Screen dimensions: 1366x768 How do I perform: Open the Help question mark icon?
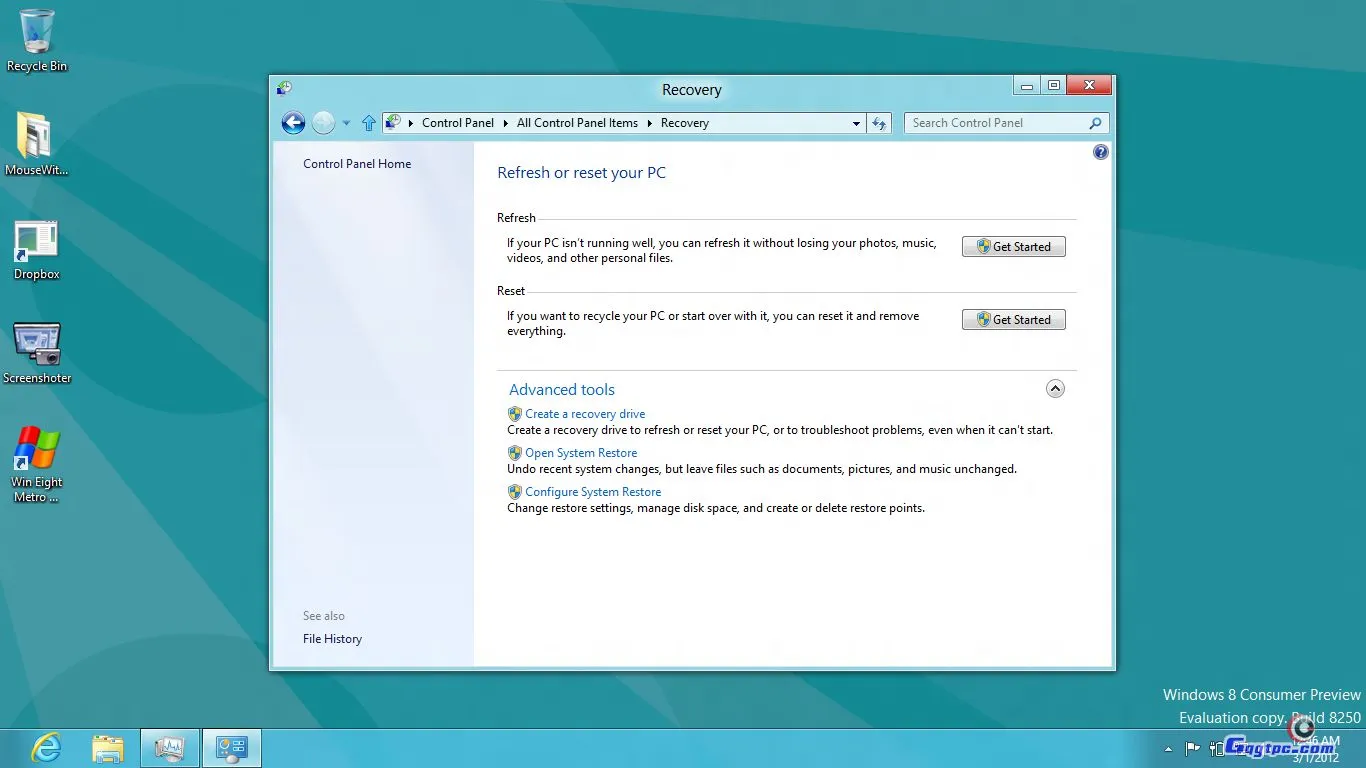pyautogui.click(x=1101, y=152)
